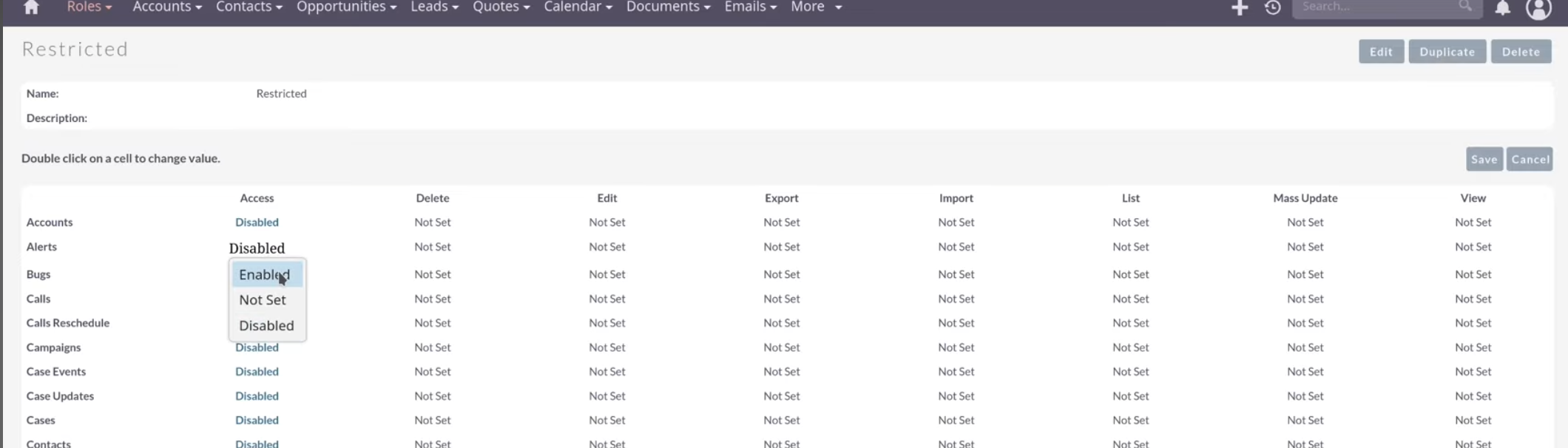1568x448 pixels.
Task: Click the Duplicate button
Action: [x=1447, y=52]
